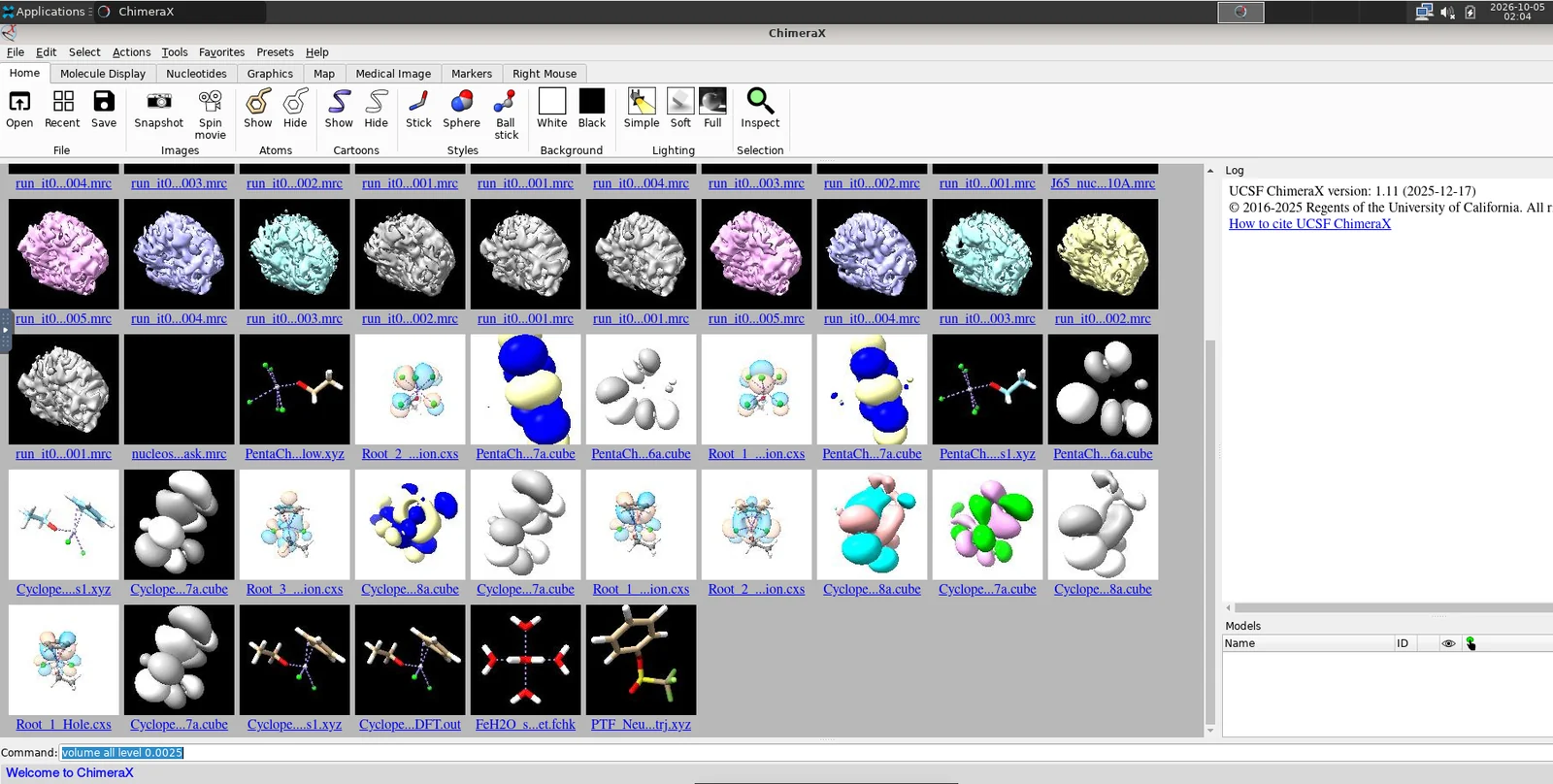Open the Presets menu
This screenshot has height=784, width=1553.
point(275,52)
